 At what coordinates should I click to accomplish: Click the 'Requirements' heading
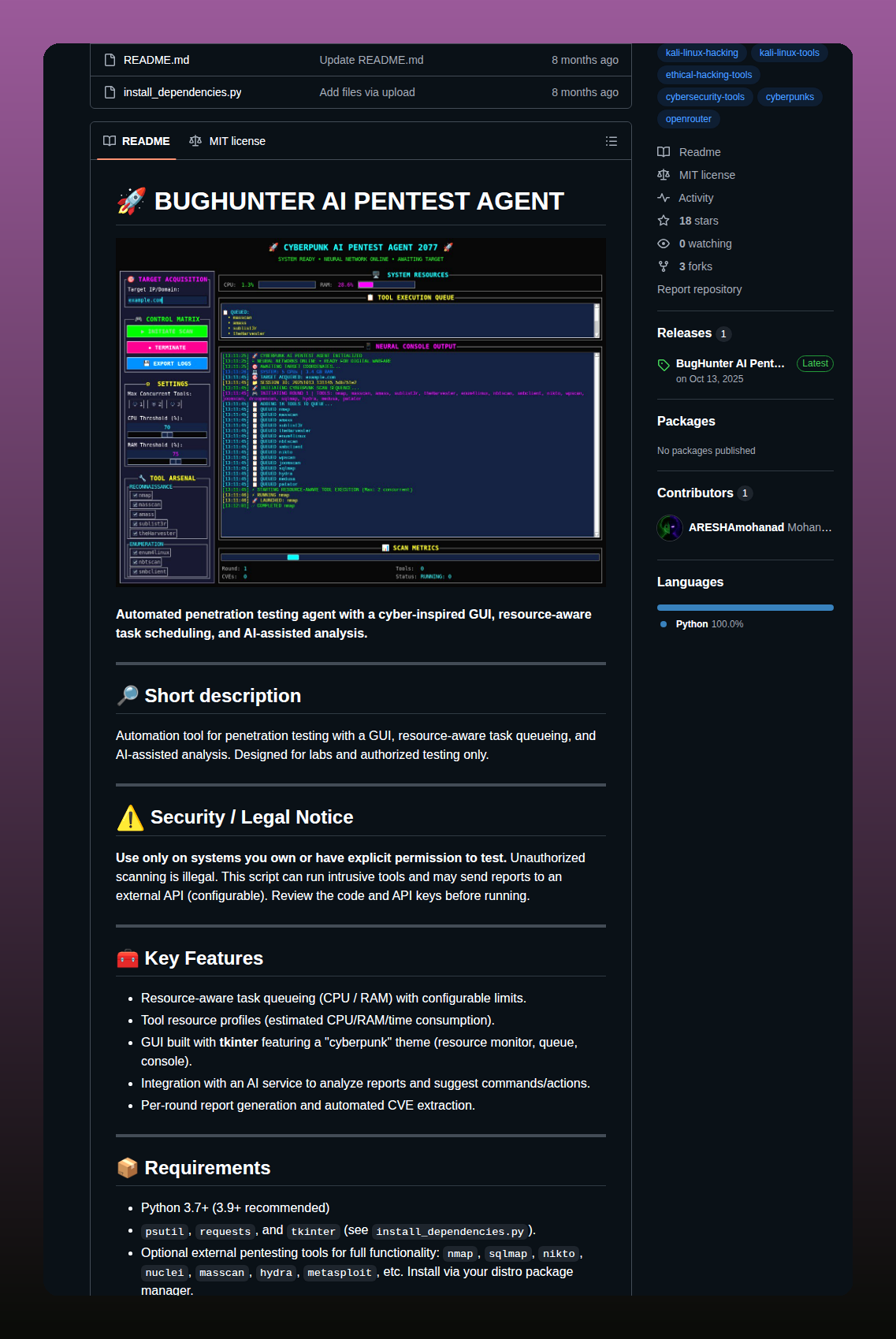coord(207,1168)
